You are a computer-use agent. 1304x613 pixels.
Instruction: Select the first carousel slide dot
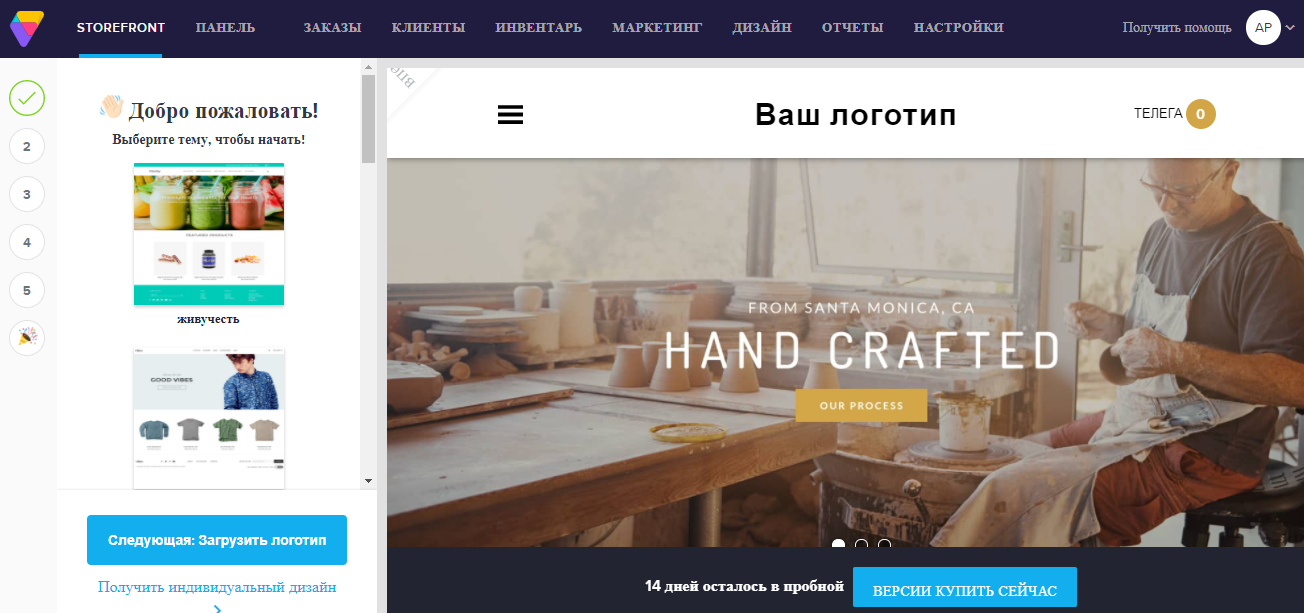tap(838, 544)
